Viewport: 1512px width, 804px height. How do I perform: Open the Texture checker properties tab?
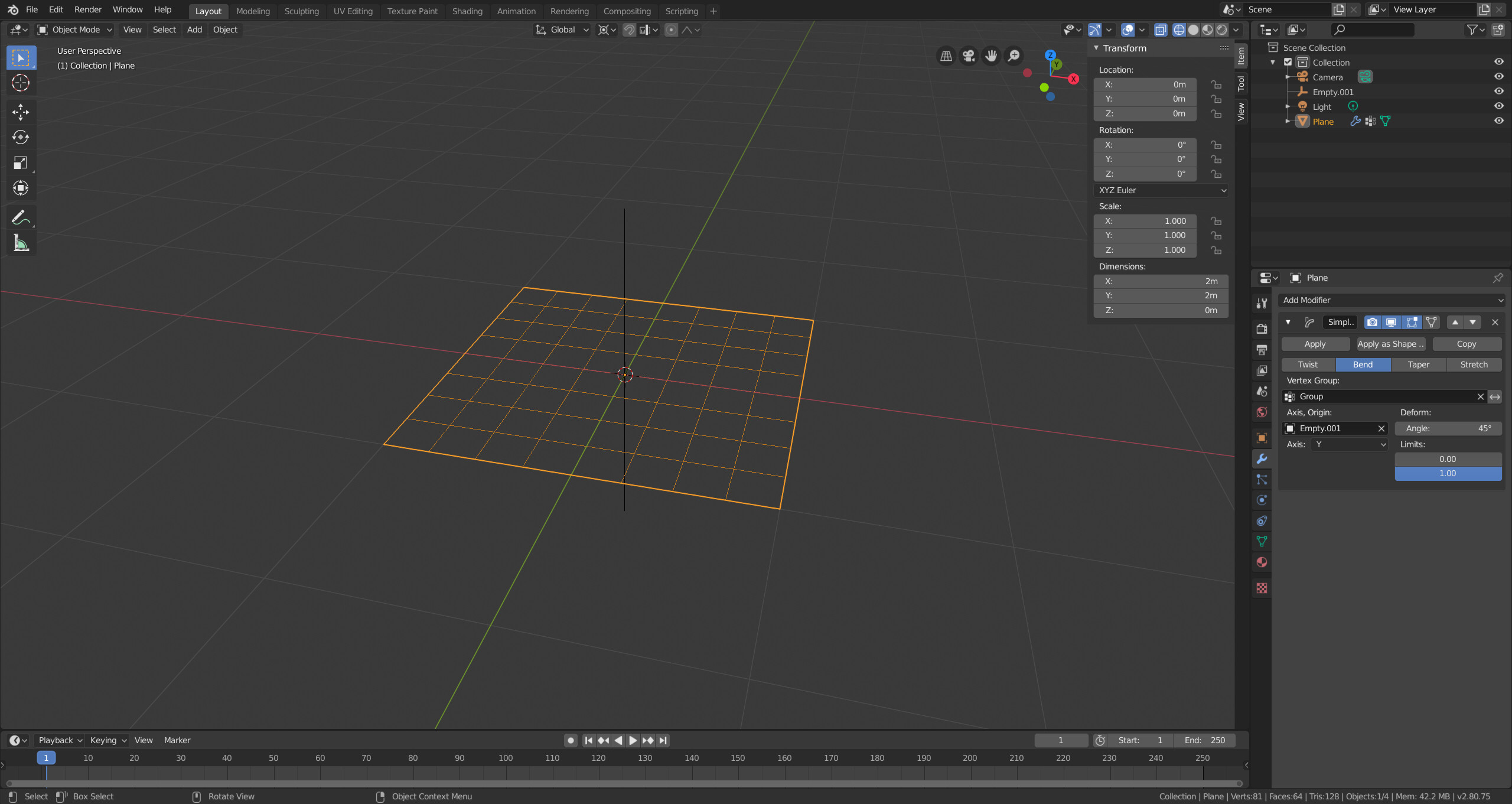tap(1262, 588)
